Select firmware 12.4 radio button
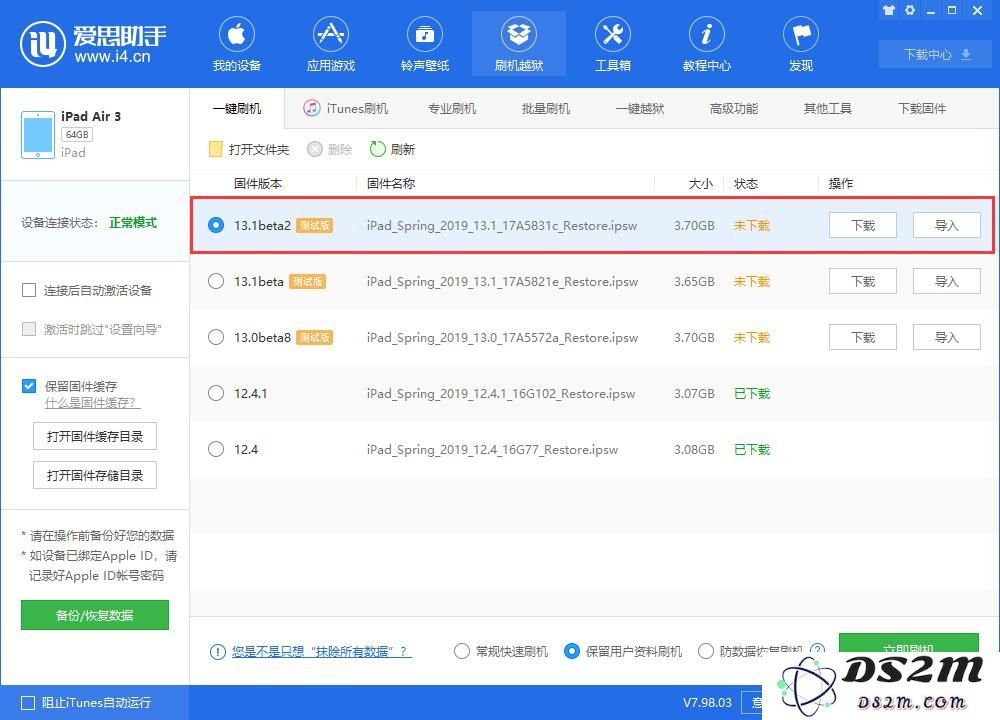This screenshot has height=720, width=1000. [x=216, y=449]
